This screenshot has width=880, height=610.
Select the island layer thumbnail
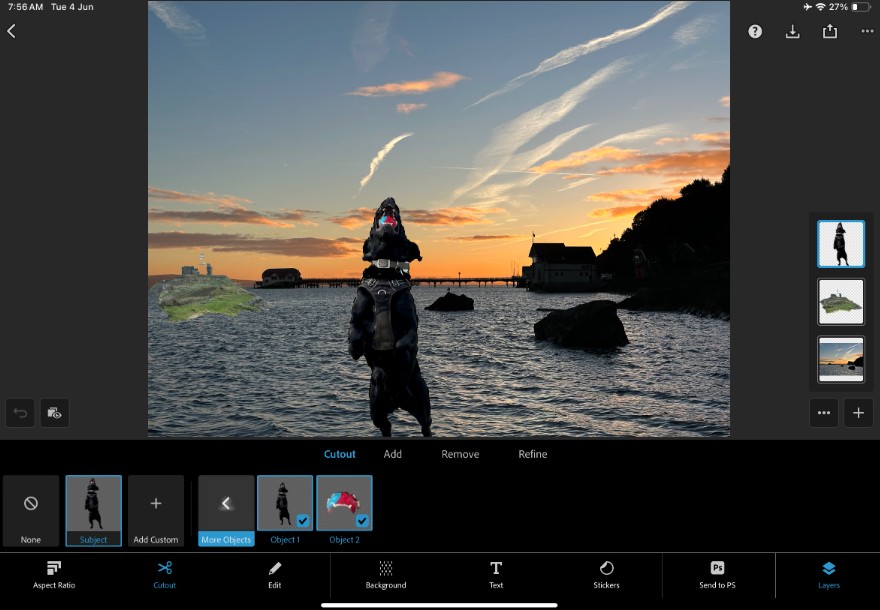[840, 301]
